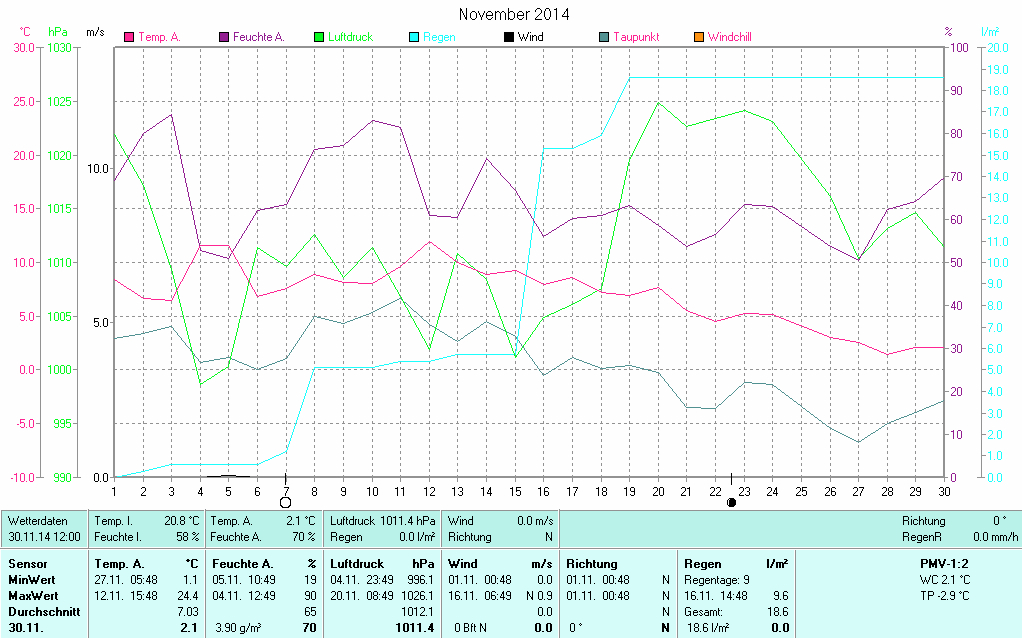1022x638 pixels.
Task: Click the Regentage: 9 entry
Action: [x=717, y=580]
